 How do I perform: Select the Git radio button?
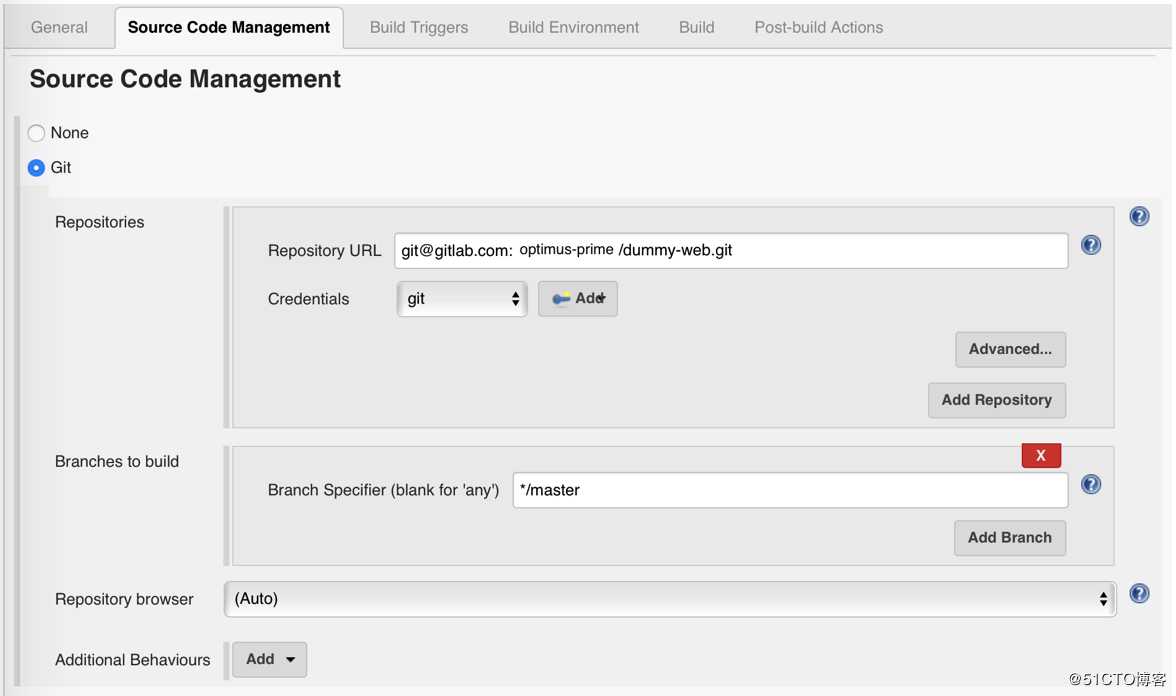[x=35, y=167]
